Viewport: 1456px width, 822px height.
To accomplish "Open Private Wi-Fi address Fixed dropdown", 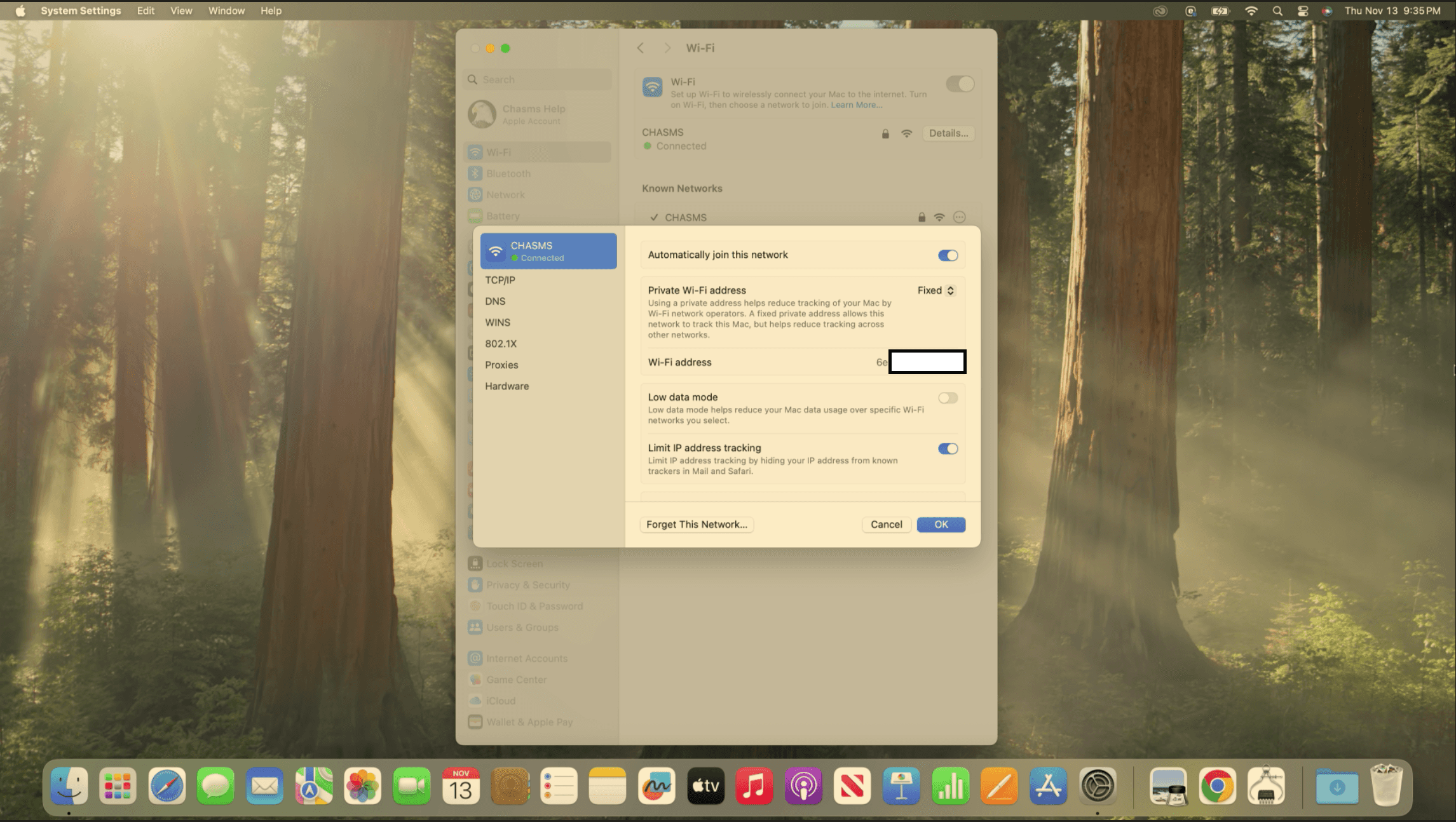I will (x=936, y=290).
